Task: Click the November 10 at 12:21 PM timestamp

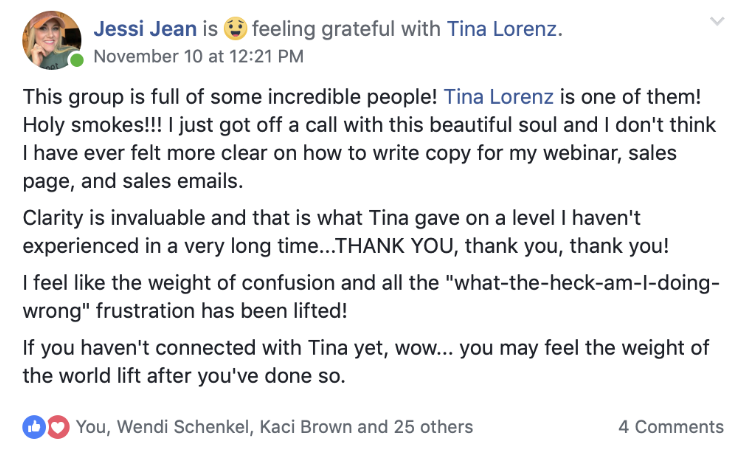Action: [198, 57]
